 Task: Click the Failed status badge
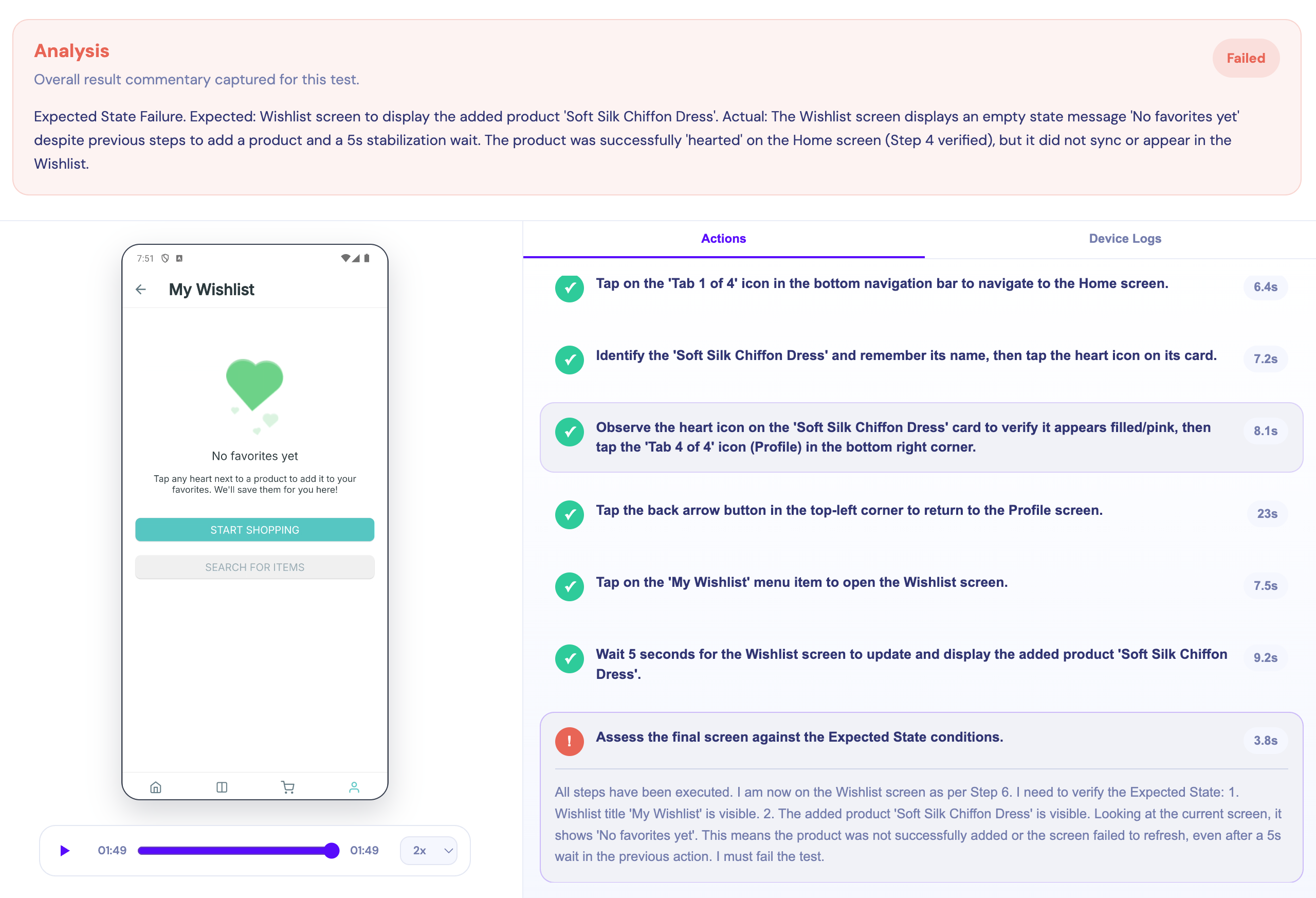(x=1246, y=58)
